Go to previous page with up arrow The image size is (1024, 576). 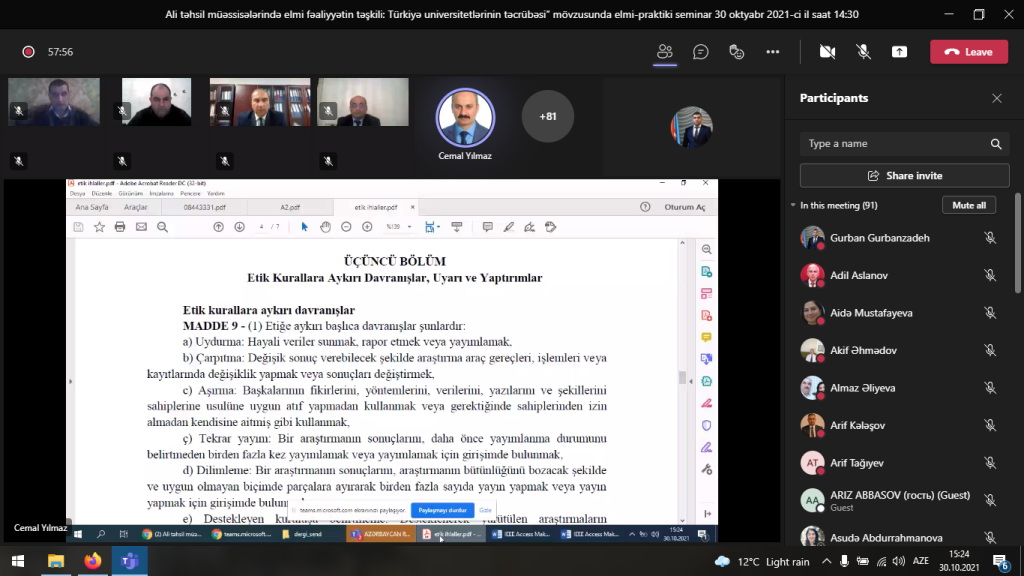[x=219, y=227]
